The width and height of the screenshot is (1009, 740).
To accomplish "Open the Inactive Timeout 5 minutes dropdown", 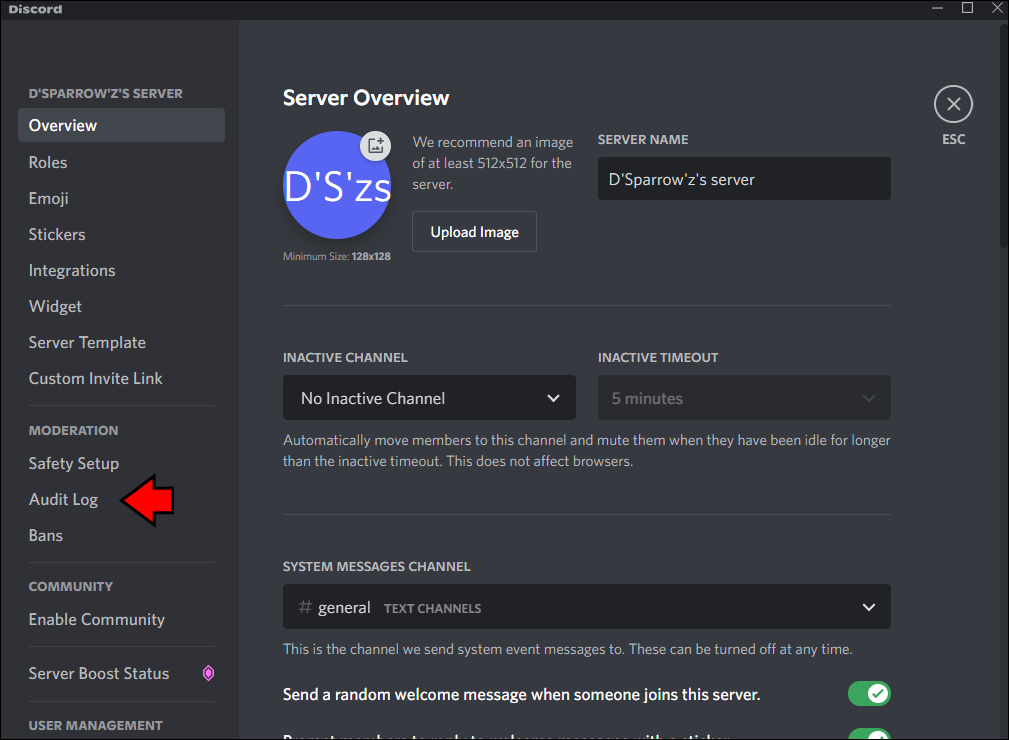I will pos(744,398).
